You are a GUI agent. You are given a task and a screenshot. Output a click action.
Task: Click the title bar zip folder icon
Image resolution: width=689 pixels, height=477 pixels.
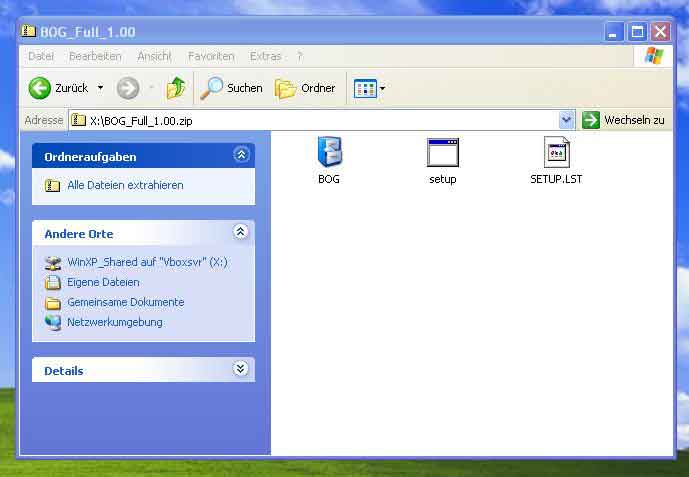pos(28,31)
